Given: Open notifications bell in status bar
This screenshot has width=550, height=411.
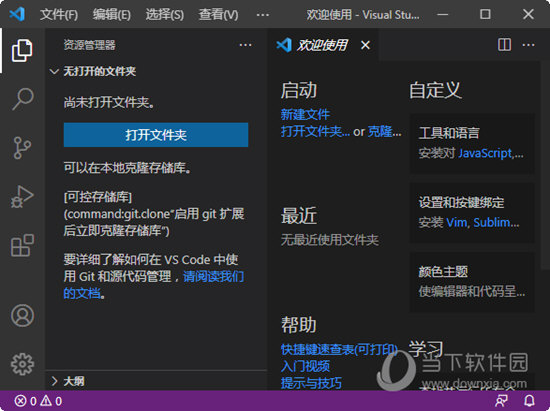Looking at the screenshot, I should coord(529,401).
